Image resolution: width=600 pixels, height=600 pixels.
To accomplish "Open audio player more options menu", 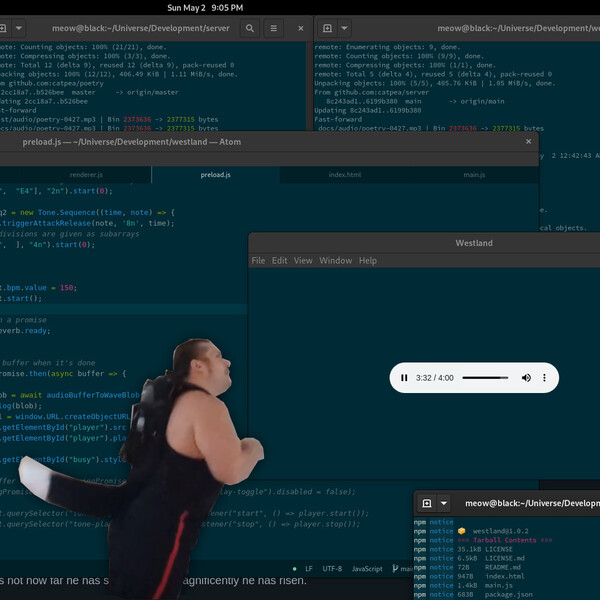I will [x=544, y=378].
